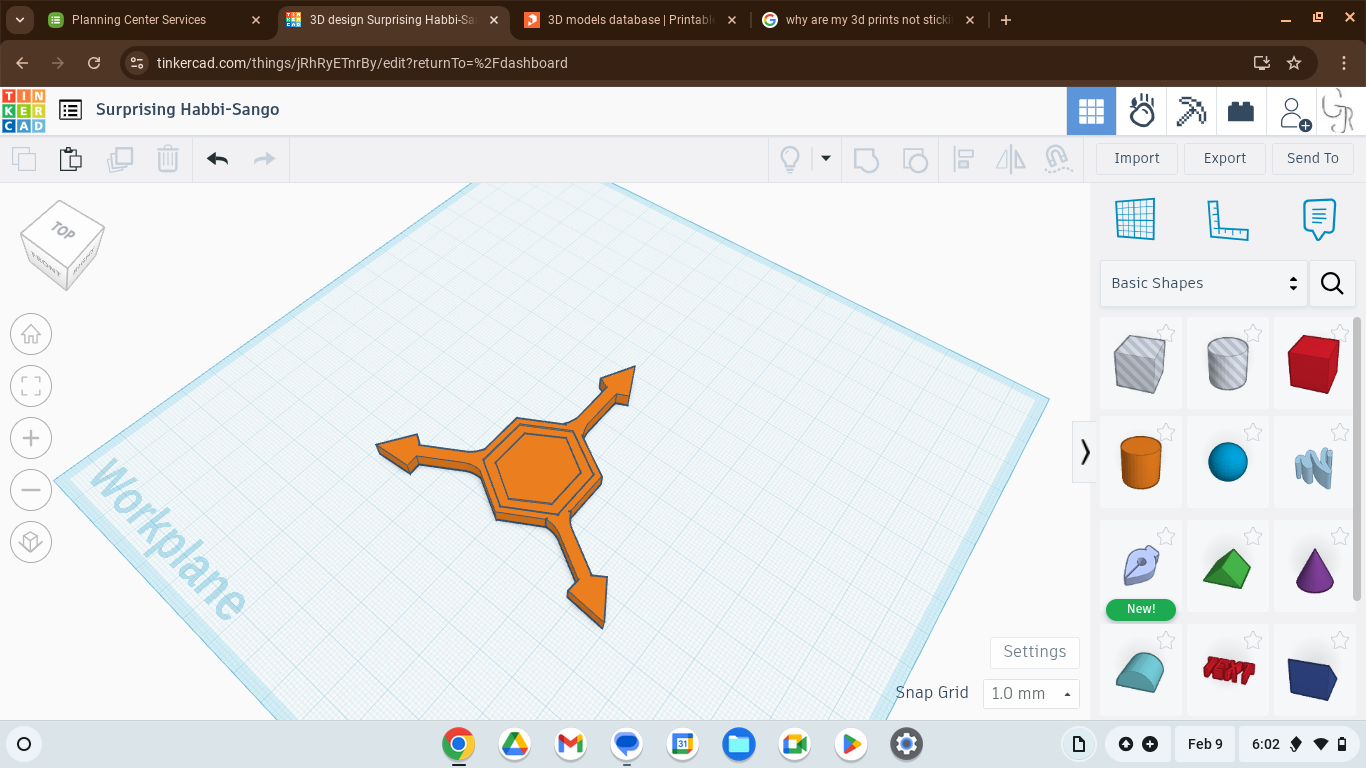Open the design list menu icon

pyautogui.click(x=70, y=110)
